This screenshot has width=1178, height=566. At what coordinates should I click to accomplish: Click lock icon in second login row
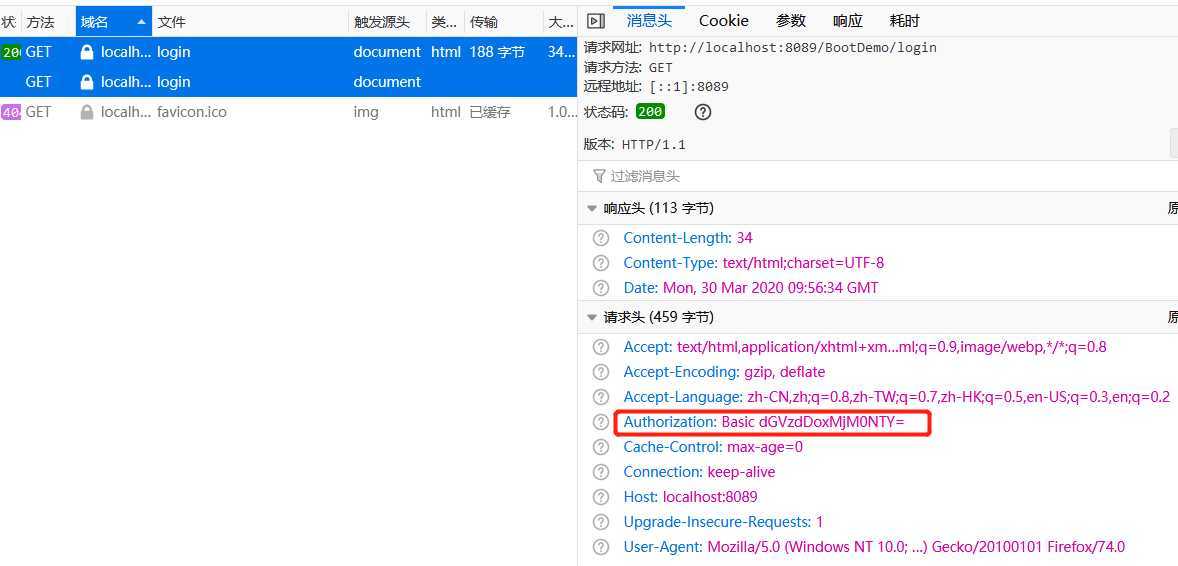pyautogui.click(x=87, y=82)
